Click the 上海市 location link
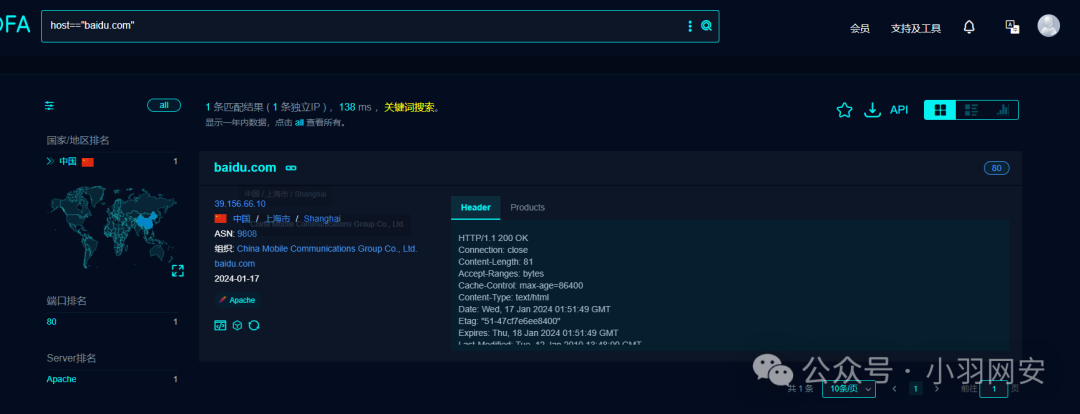Image resolution: width=1080 pixels, height=414 pixels. point(276,218)
